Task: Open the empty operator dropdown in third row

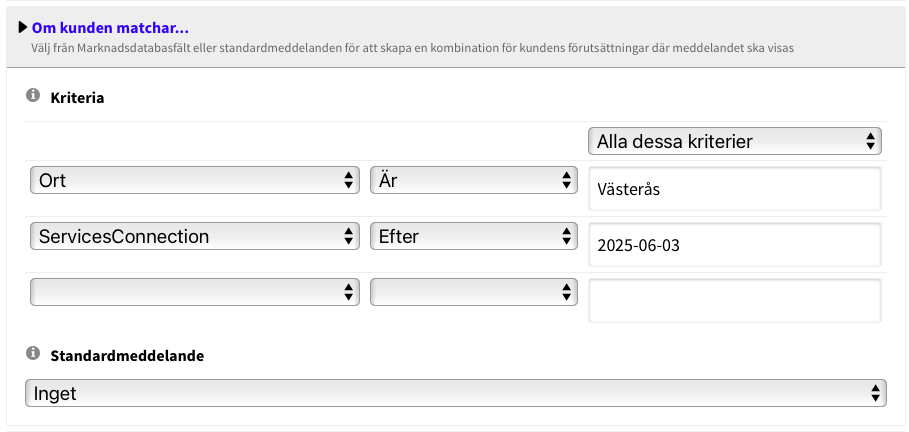Action: pos(474,292)
